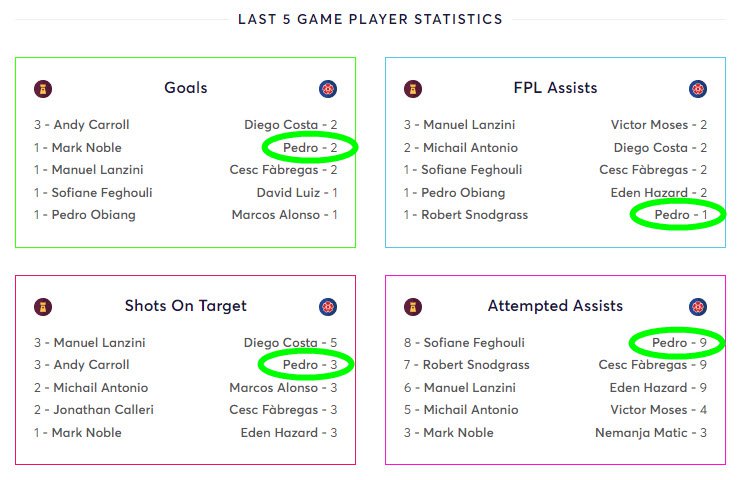
Task: Click West Ham crest in Shots On Target panel
Action: pos(43,307)
